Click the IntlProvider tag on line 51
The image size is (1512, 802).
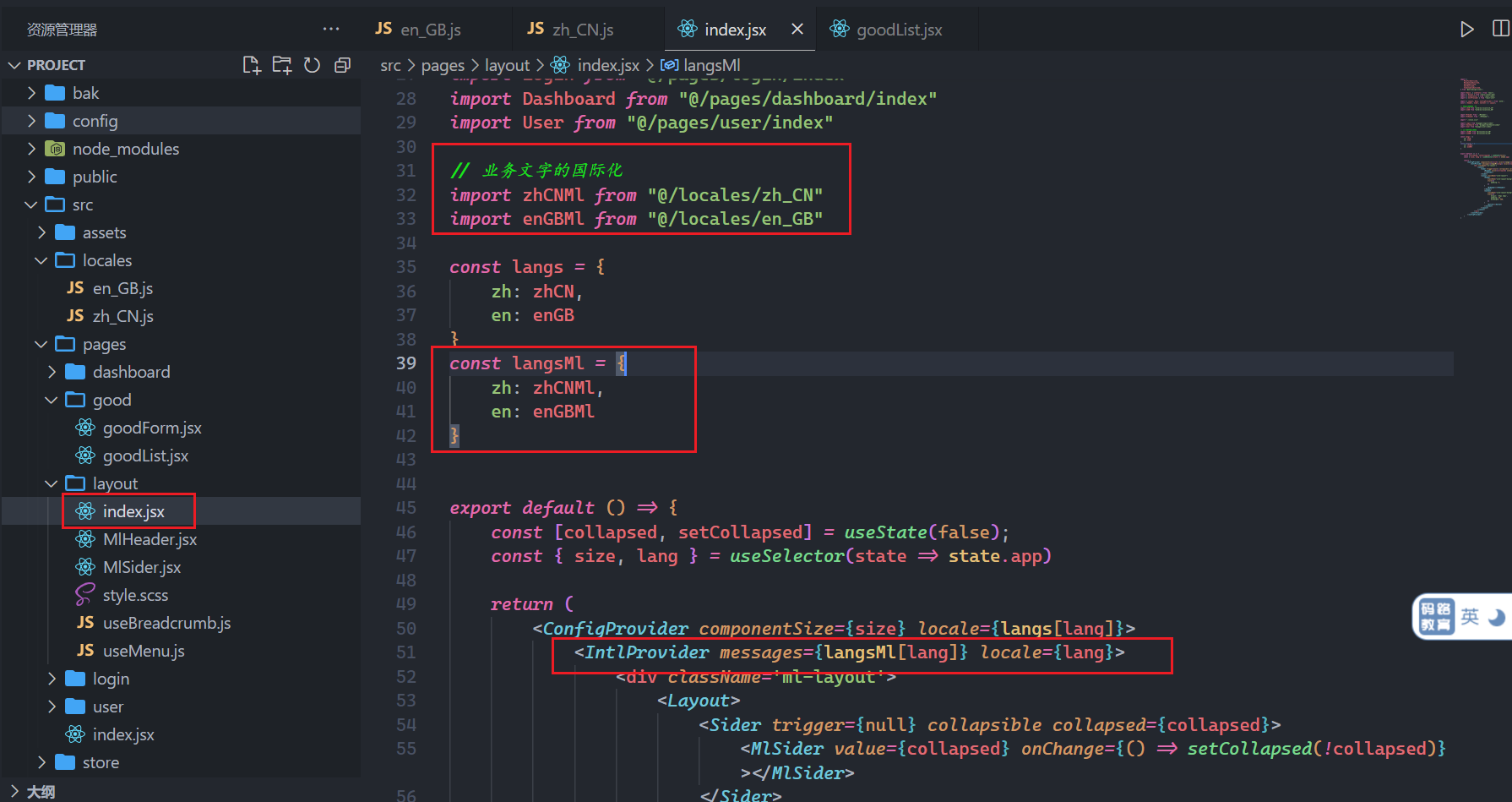point(646,652)
